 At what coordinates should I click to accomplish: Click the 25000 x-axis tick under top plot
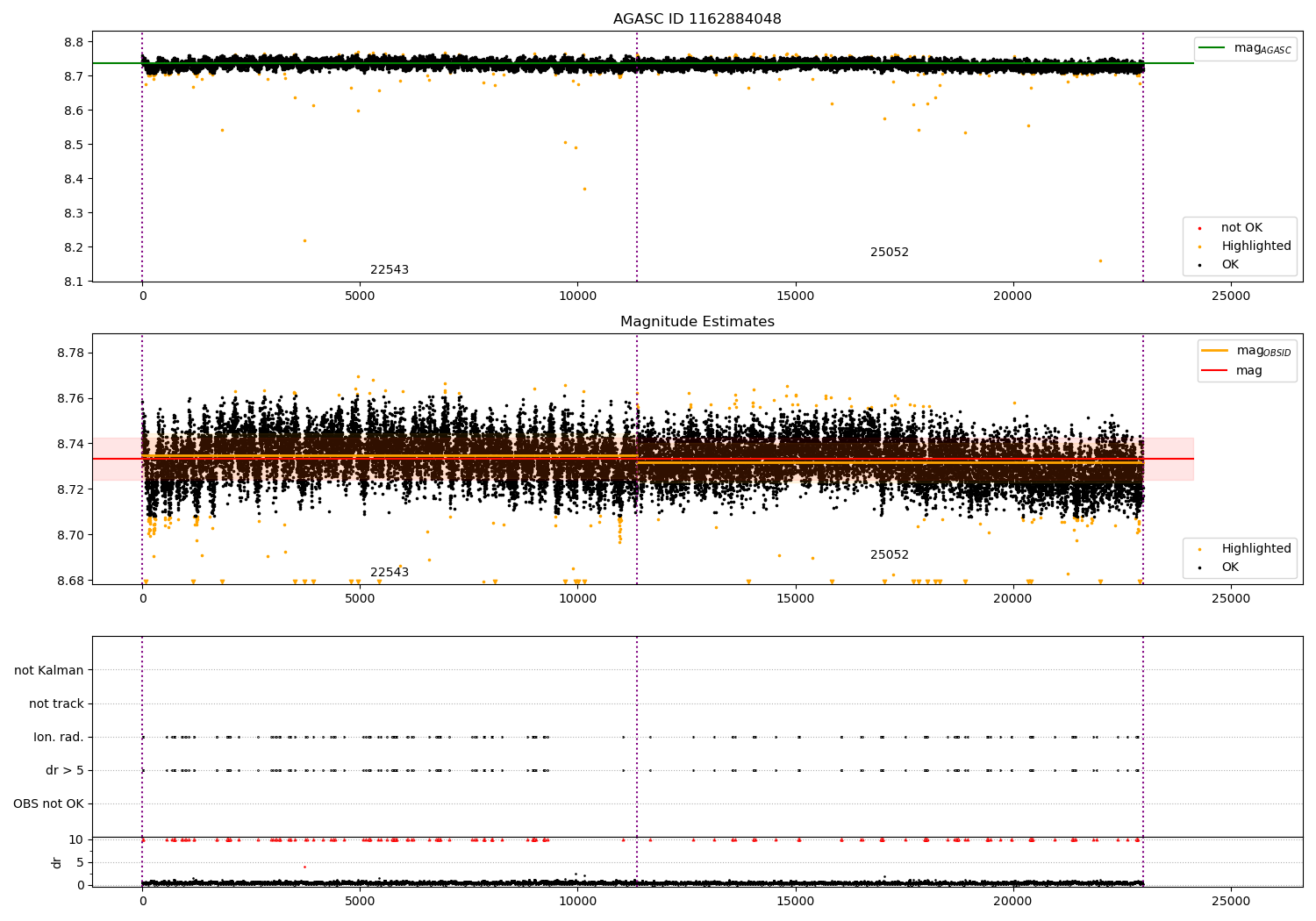(1230, 296)
